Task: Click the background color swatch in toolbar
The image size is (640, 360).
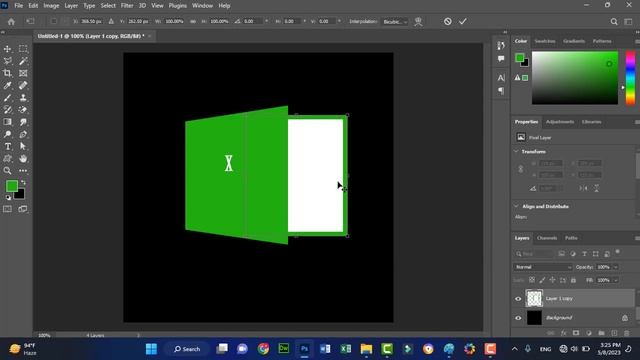Action: click(20, 195)
